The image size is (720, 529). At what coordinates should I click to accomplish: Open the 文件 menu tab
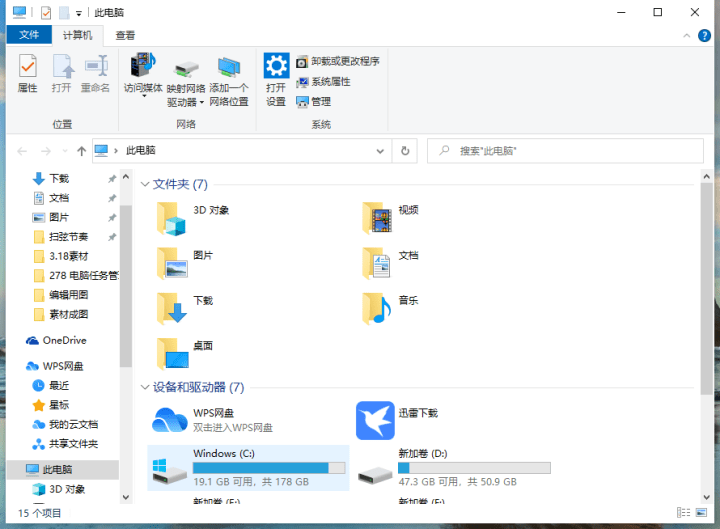29,35
